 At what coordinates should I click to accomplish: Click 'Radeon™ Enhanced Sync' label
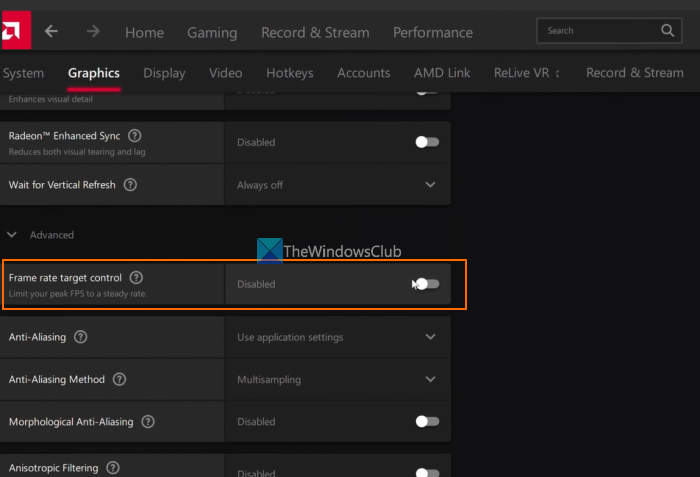[x=64, y=136]
